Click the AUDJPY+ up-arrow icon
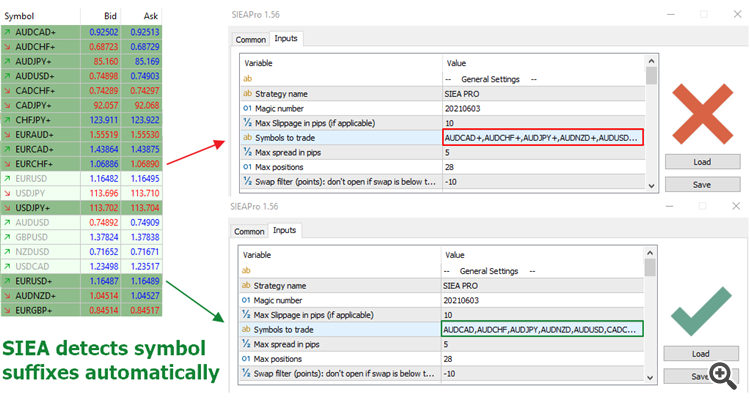The image size is (750, 402). pyautogui.click(x=7, y=61)
